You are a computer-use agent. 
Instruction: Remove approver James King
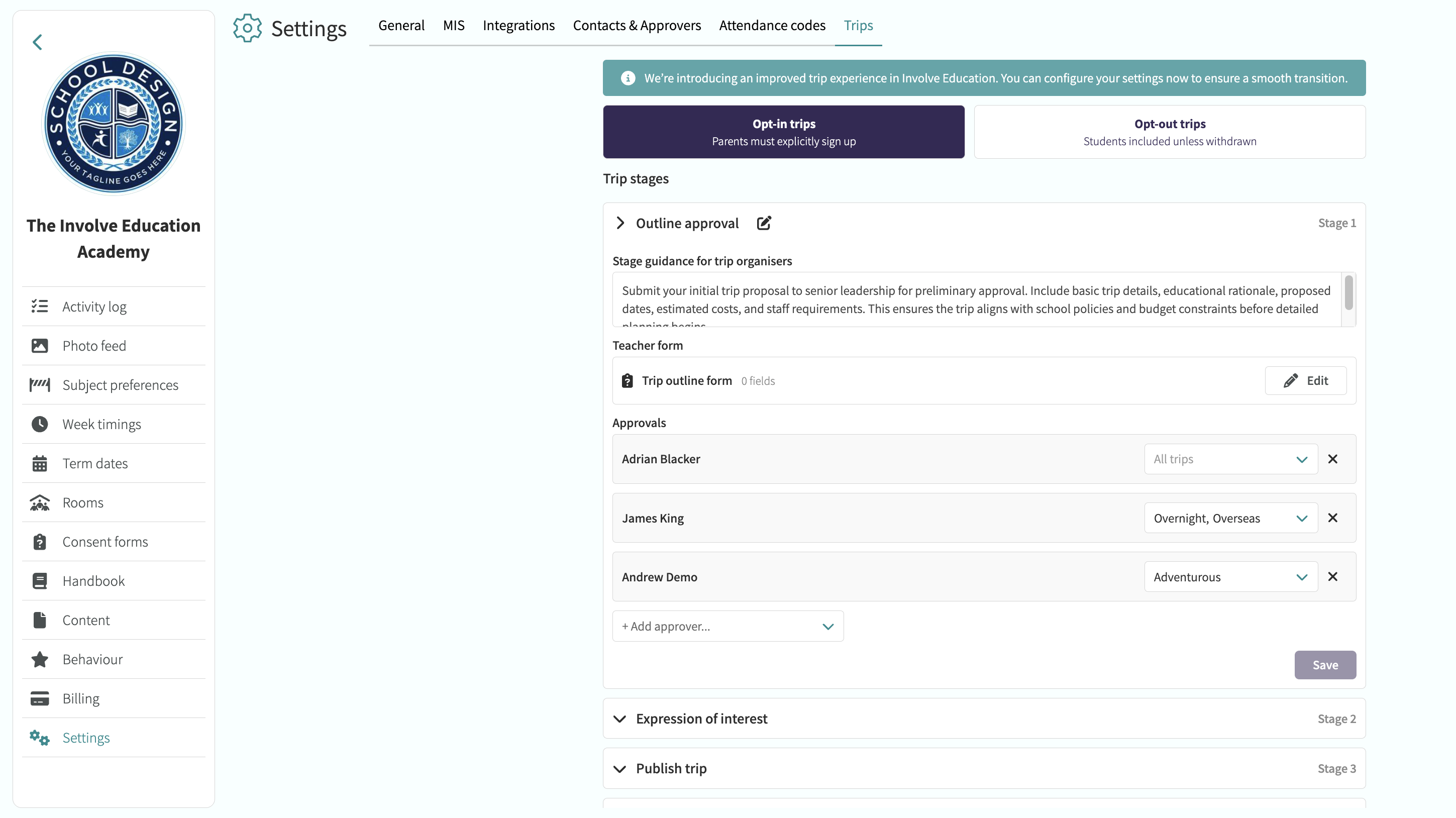coord(1333,518)
